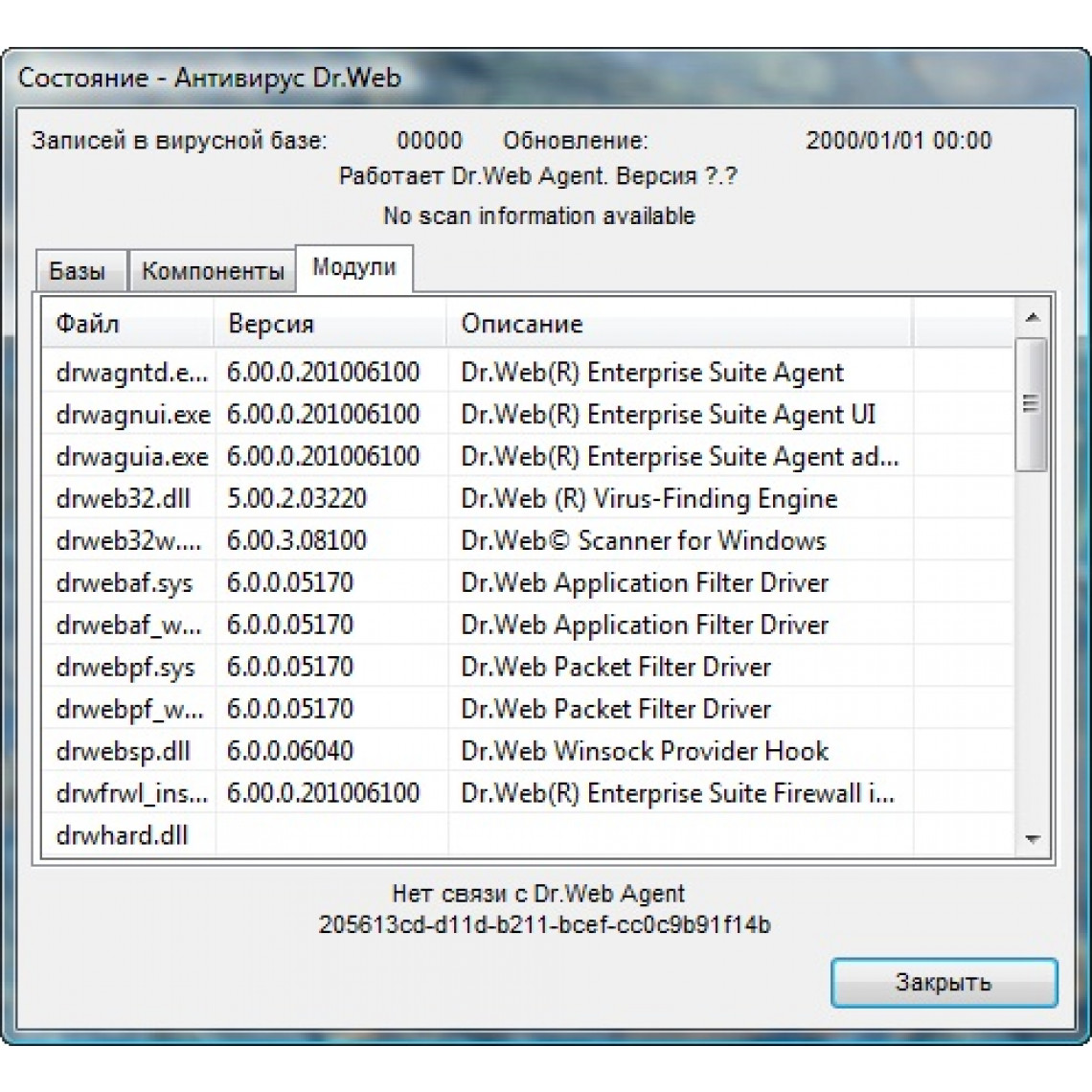
Task: Click the virus records count 00000
Action: [x=429, y=141]
